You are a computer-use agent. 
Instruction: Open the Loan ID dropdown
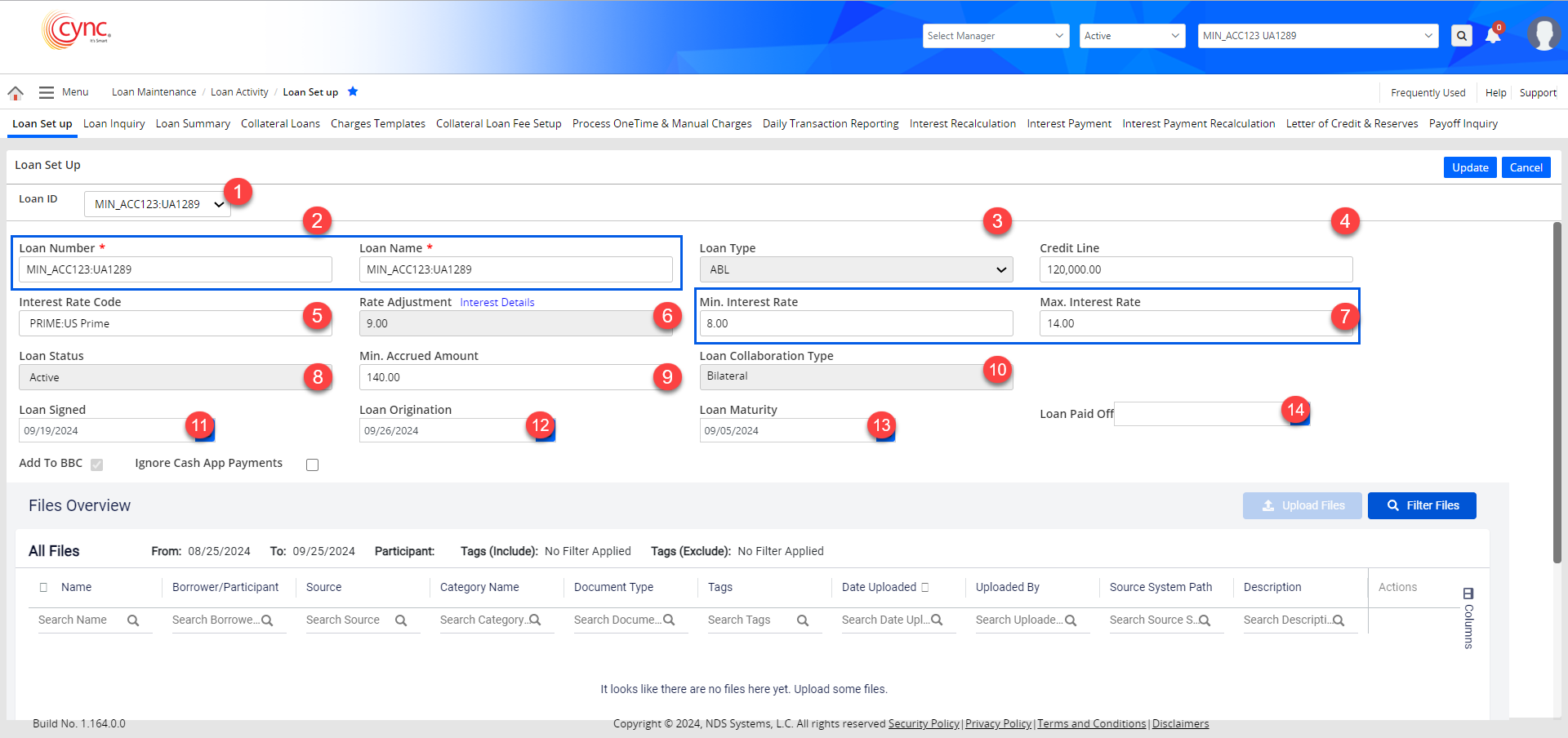158,204
